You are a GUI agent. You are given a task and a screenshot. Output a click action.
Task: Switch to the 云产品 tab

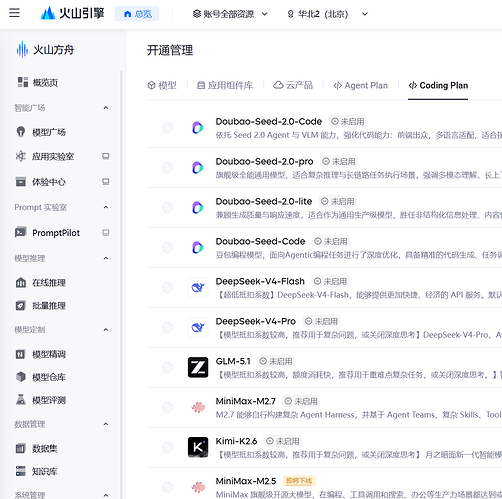coord(293,86)
